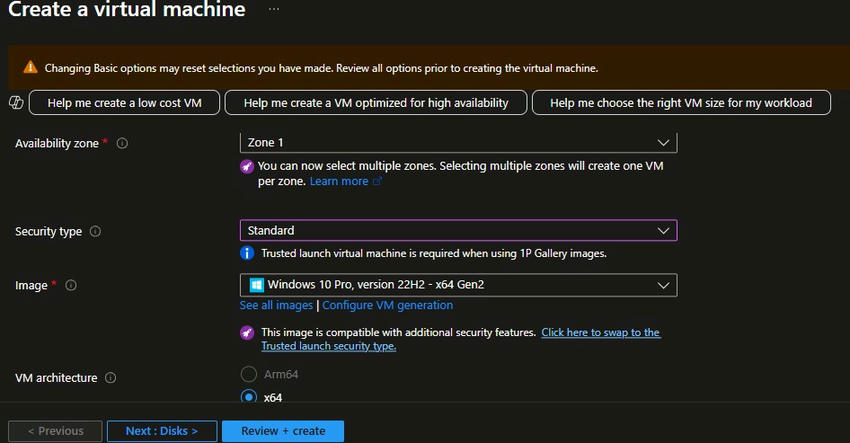Image resolution: width=850 pixels, height=443 pixels.
Task: Click Help me create a low cost VM
Action: pos(124,103)
